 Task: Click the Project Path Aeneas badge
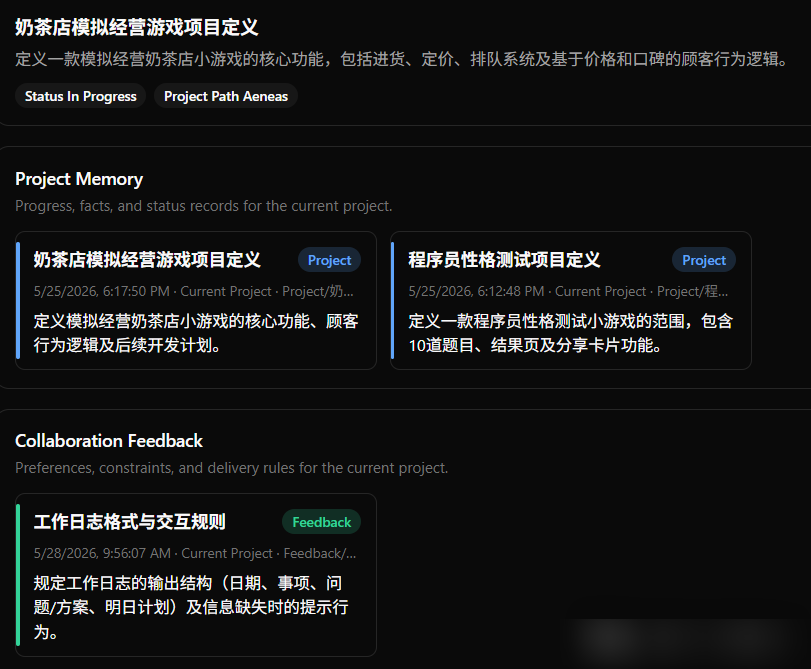pos(226,96)
